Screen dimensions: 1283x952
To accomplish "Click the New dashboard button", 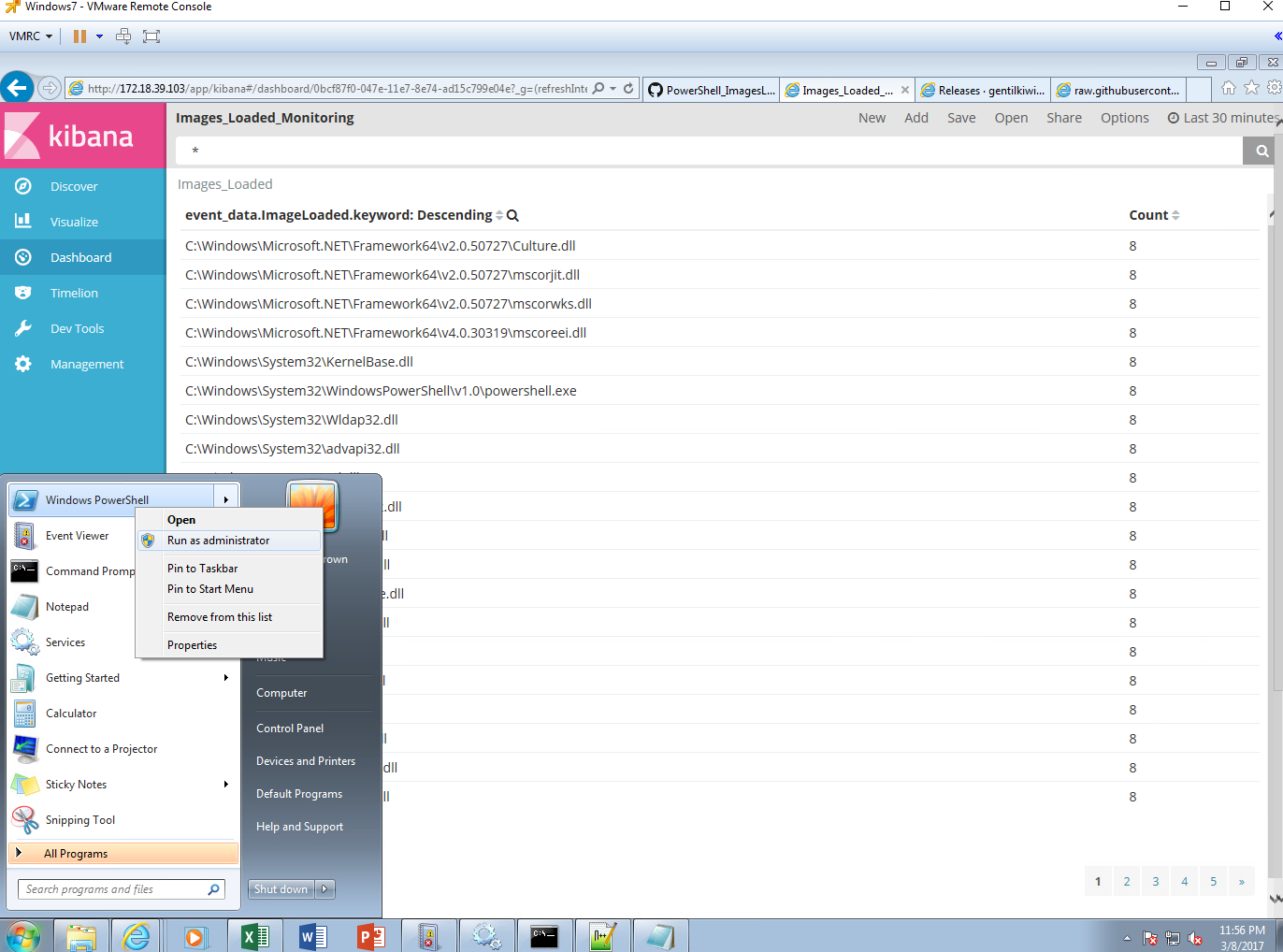I will 872,118.
